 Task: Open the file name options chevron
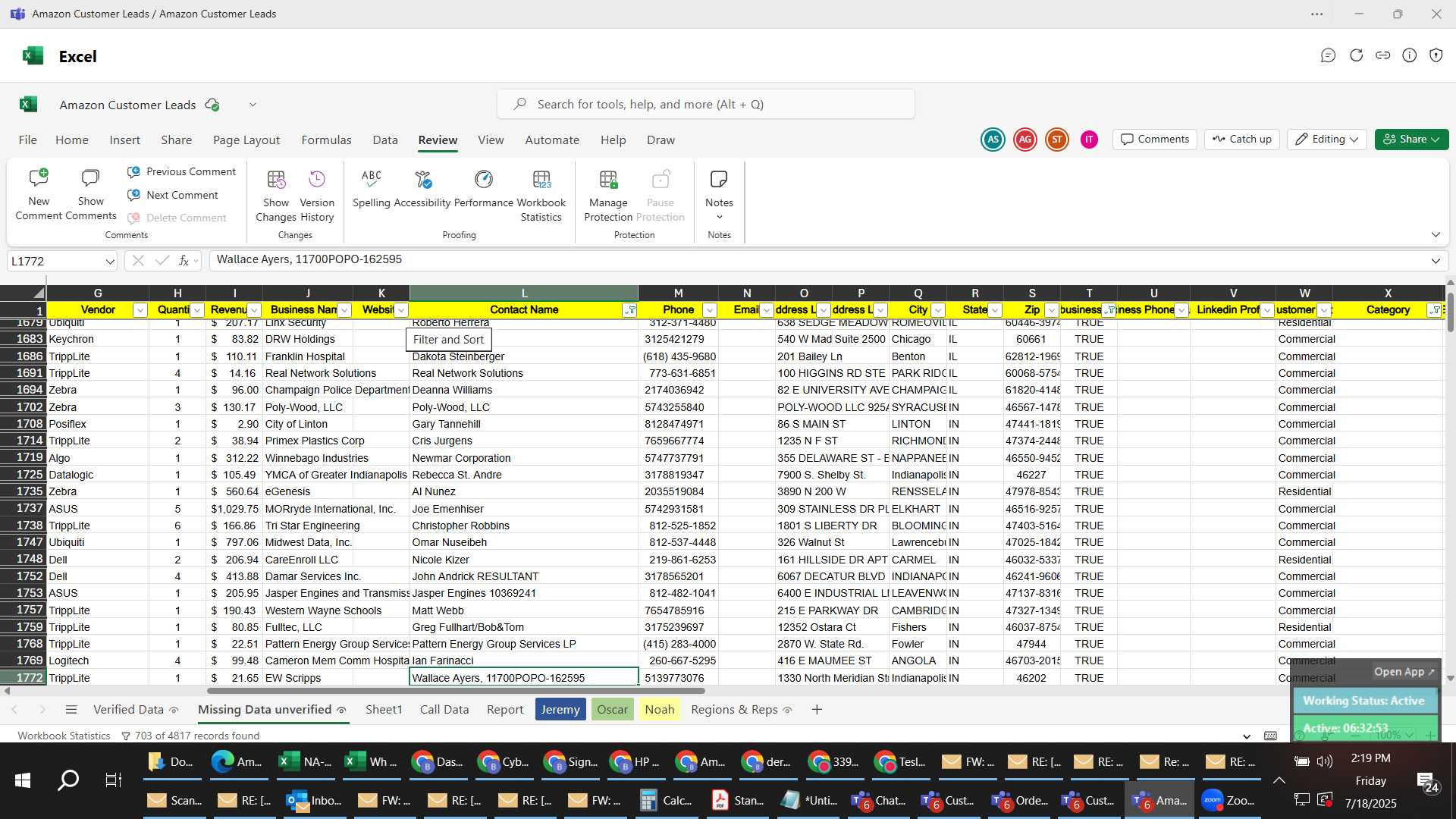(x=253, y=105)
